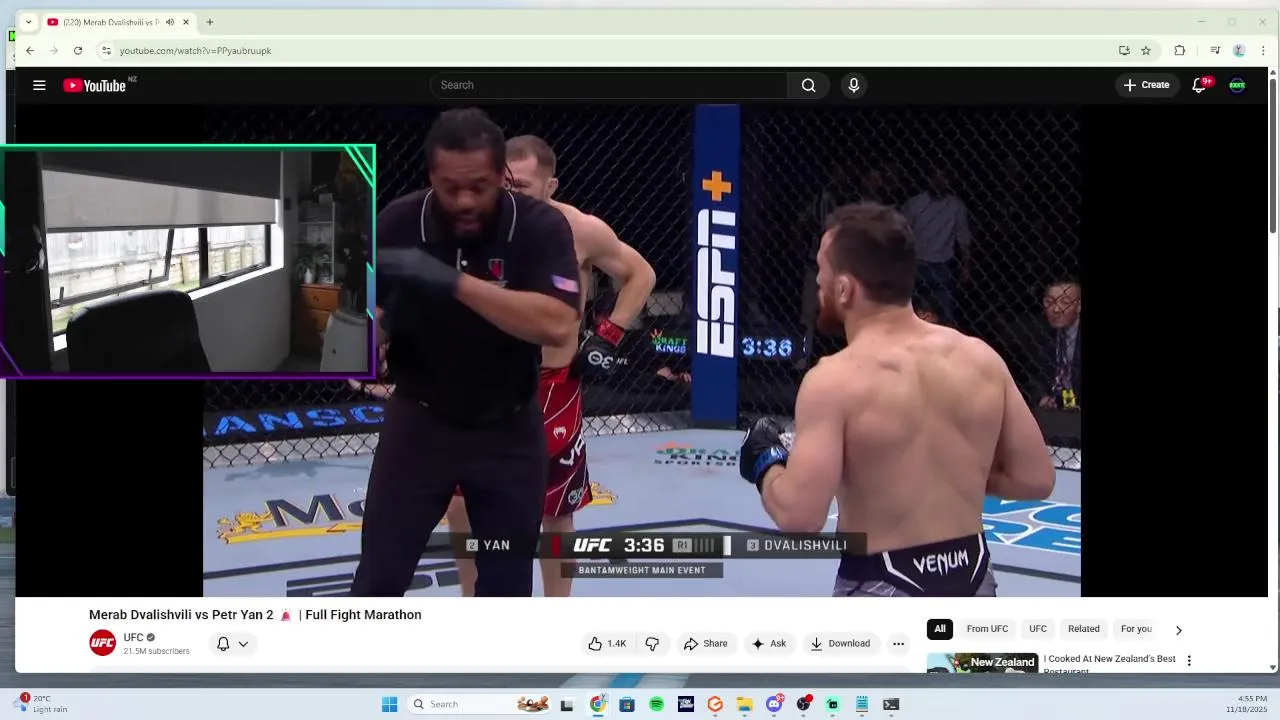Open the Chrome tab search dropdown arrow
The height and width of the screenshot is (720, 1280).
pos(28,22)
